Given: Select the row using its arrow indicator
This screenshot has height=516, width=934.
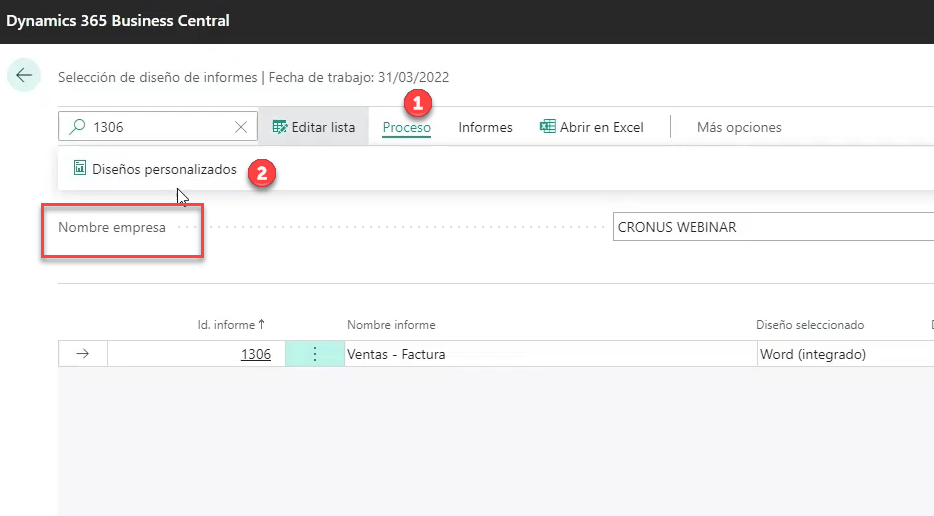Looking at the screenshot, I should point(83,354).
